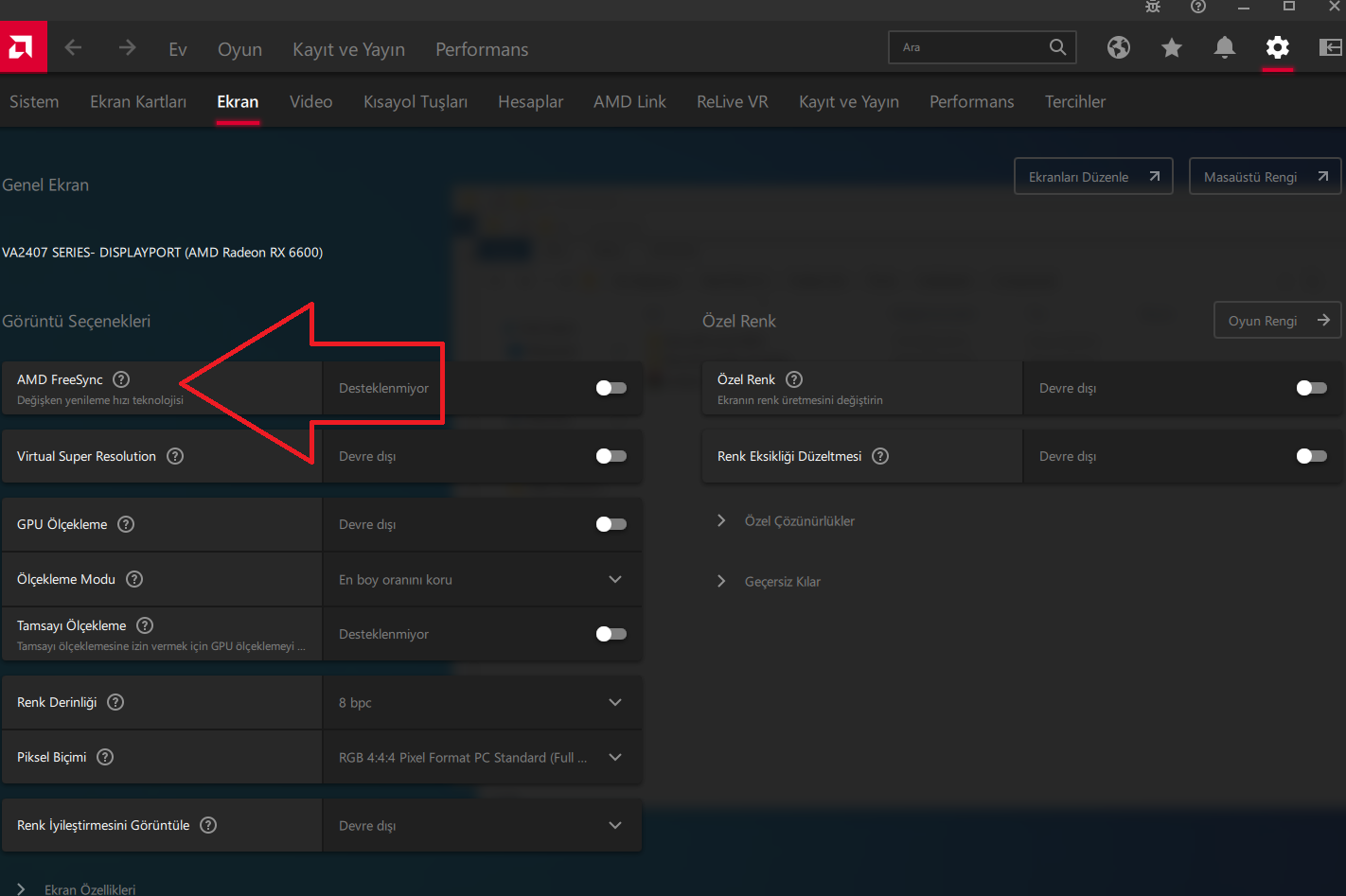
Task: Show help for Renk Eksikliği Düzeltmesi
Action: (880, 456)
